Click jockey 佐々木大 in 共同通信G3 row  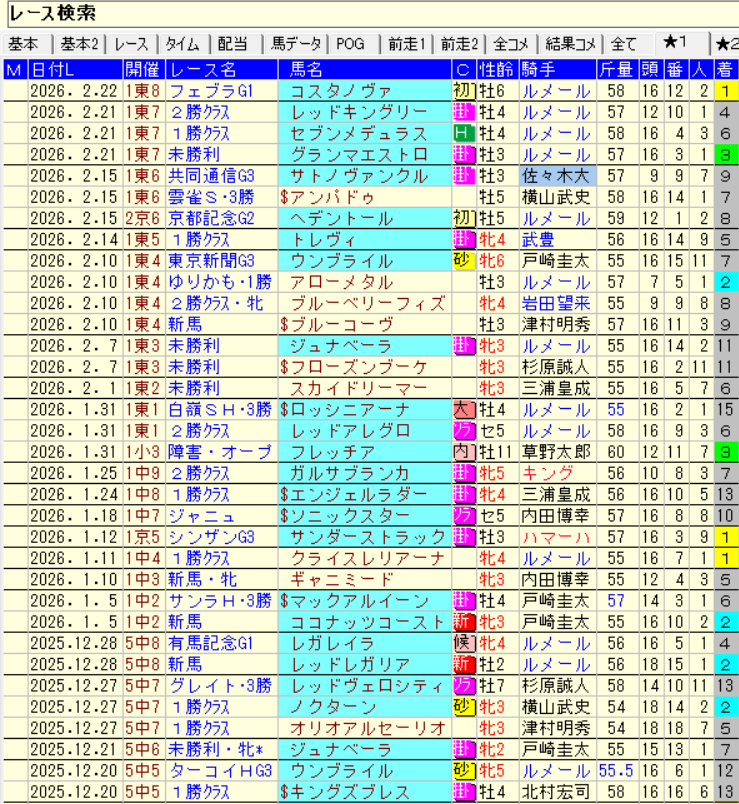[x=557, y=176]
